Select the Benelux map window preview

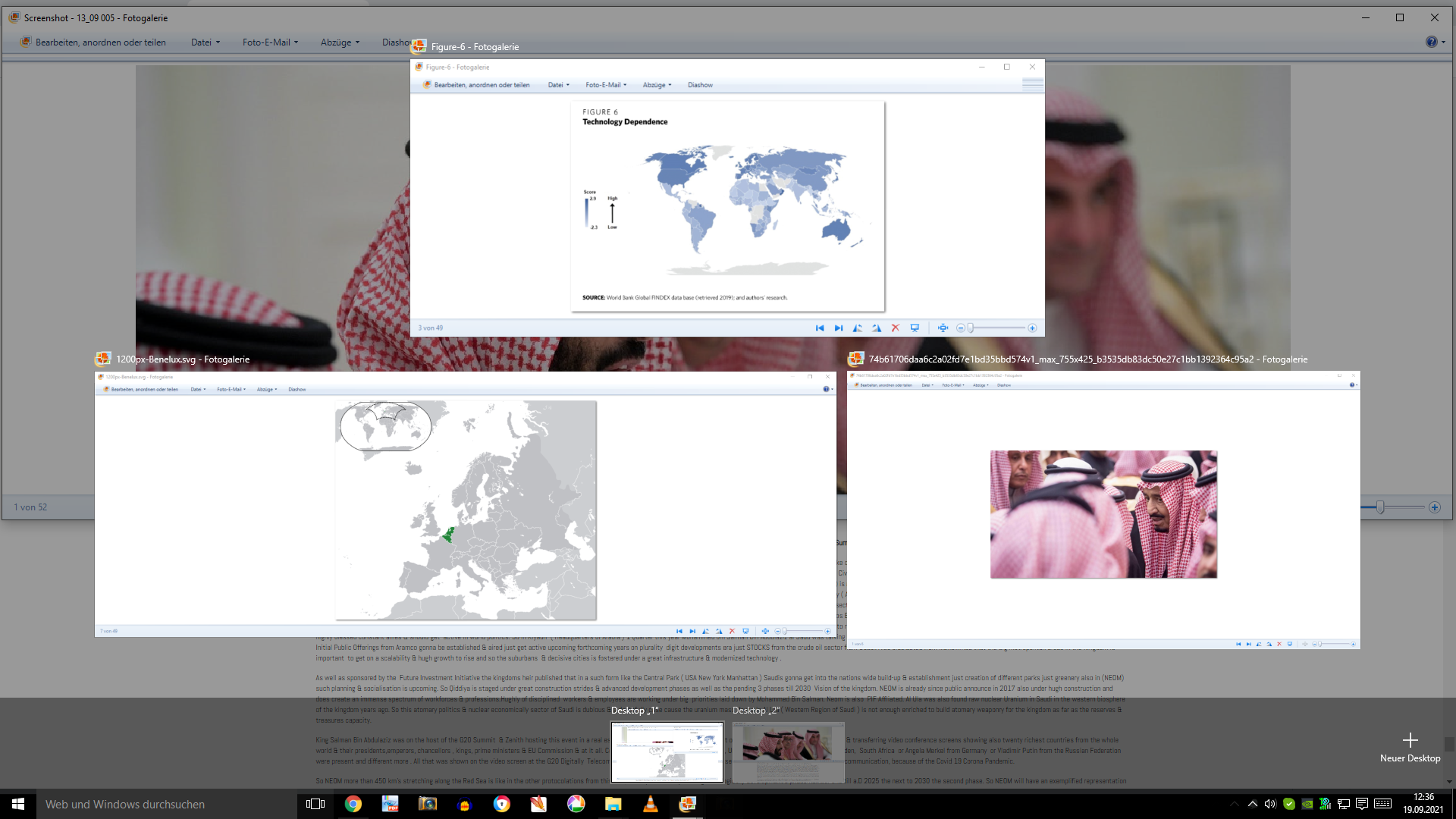[466, 504]
